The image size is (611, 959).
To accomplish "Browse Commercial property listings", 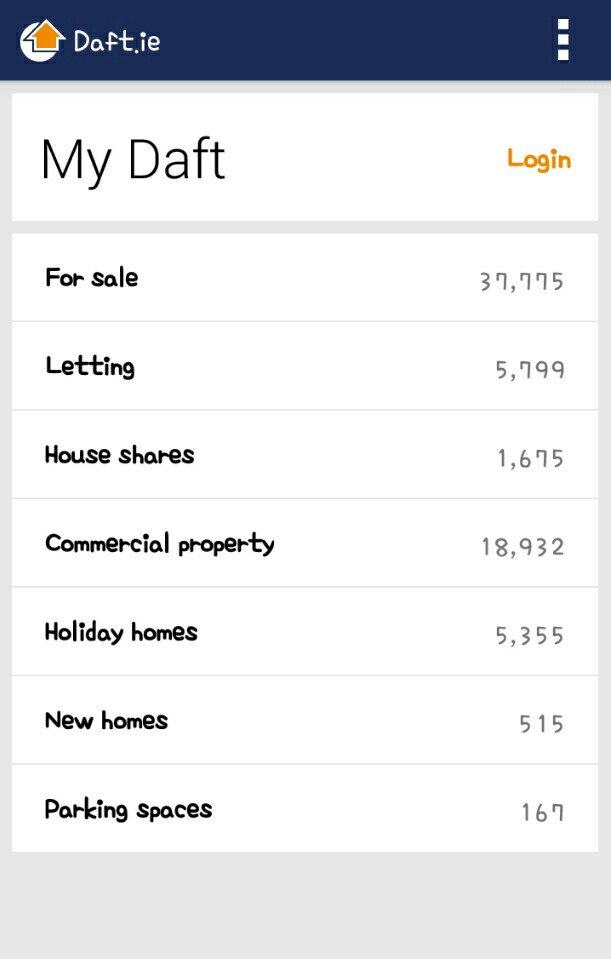I will click(305, 543).
